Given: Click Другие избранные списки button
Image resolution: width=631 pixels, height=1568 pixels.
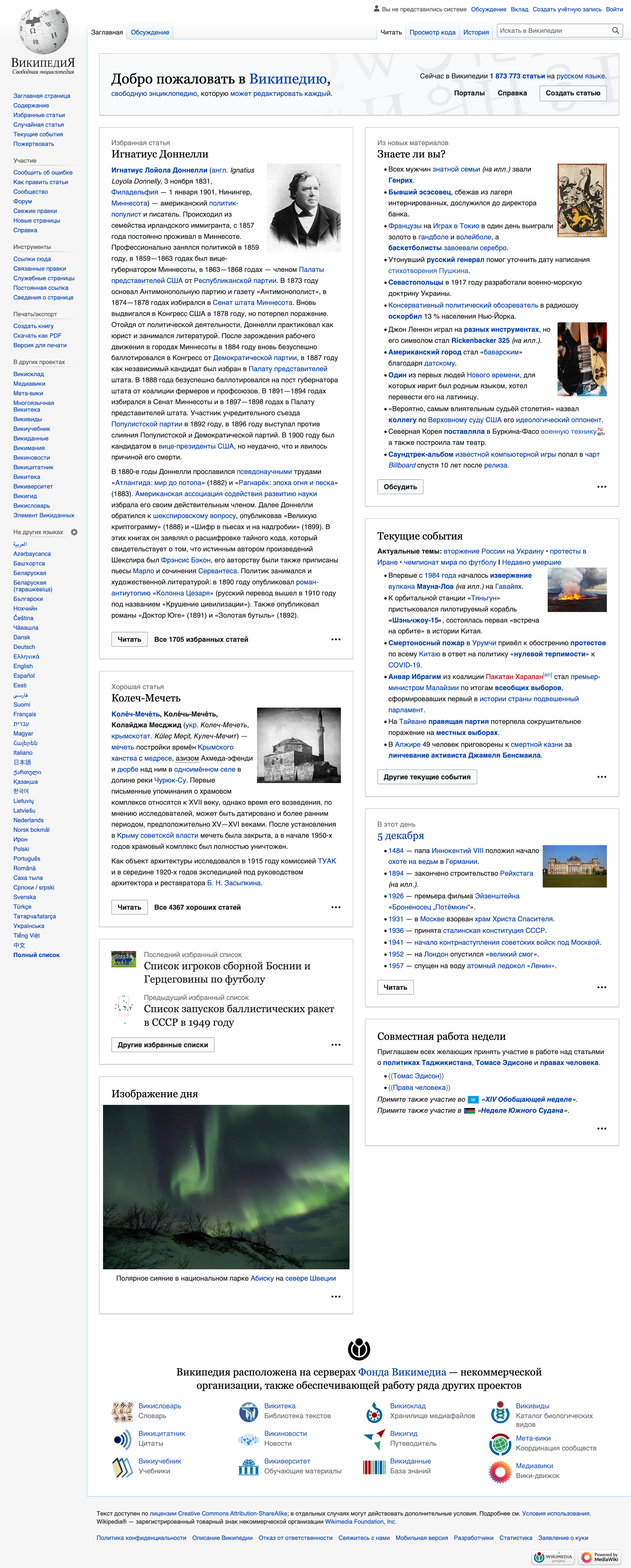Looking at the screenshot, I should coord(163,1045).
